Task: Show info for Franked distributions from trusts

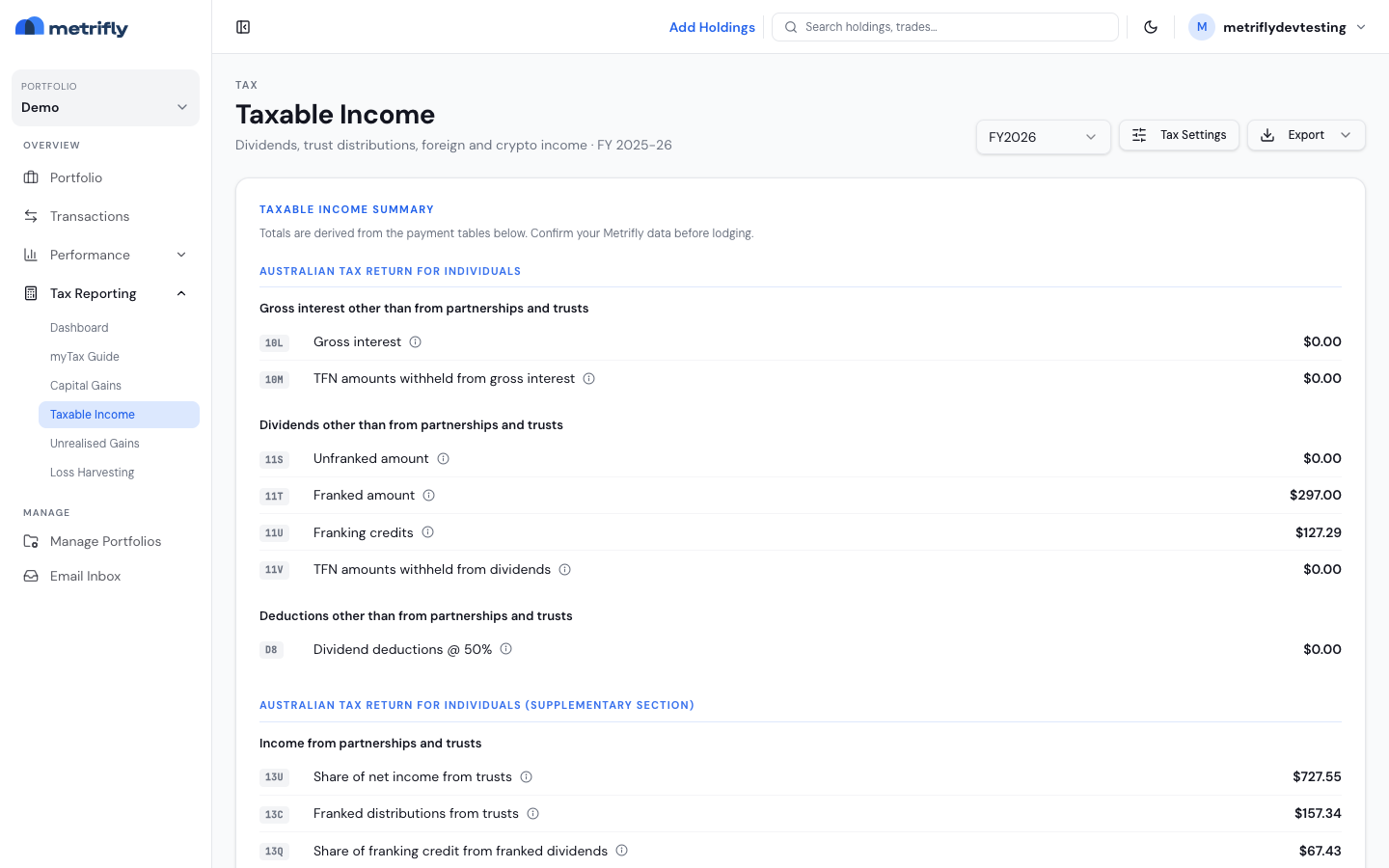Action: 532,814
